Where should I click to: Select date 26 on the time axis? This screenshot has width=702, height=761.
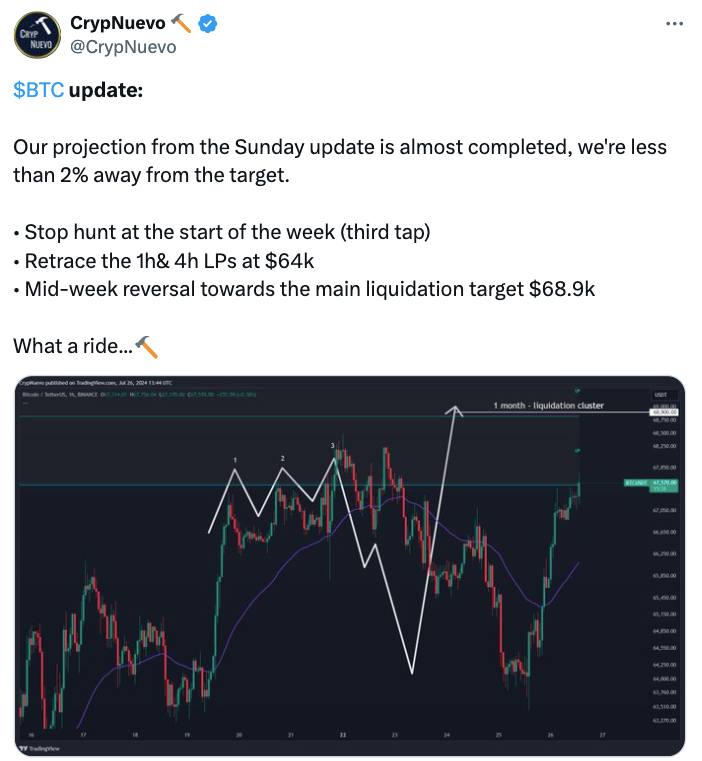551,735
